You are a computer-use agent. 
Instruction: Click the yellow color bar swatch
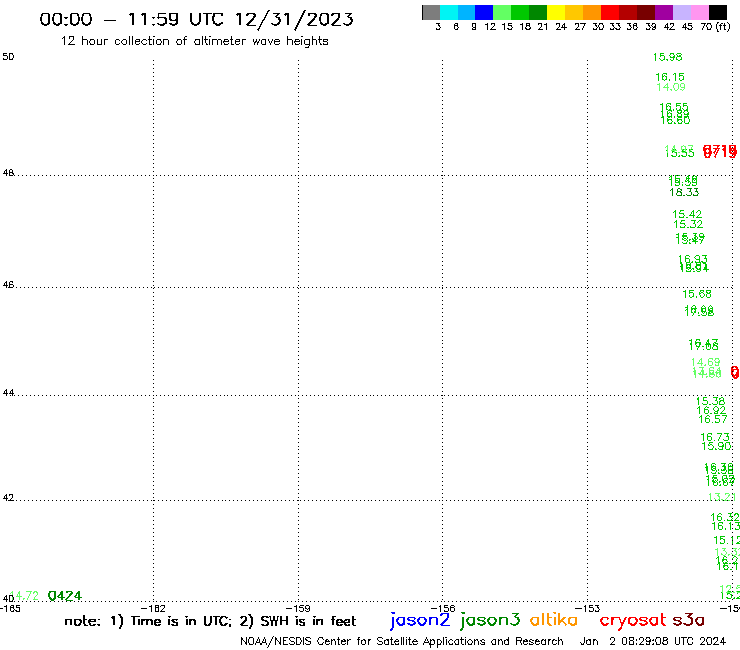(556, 12)
